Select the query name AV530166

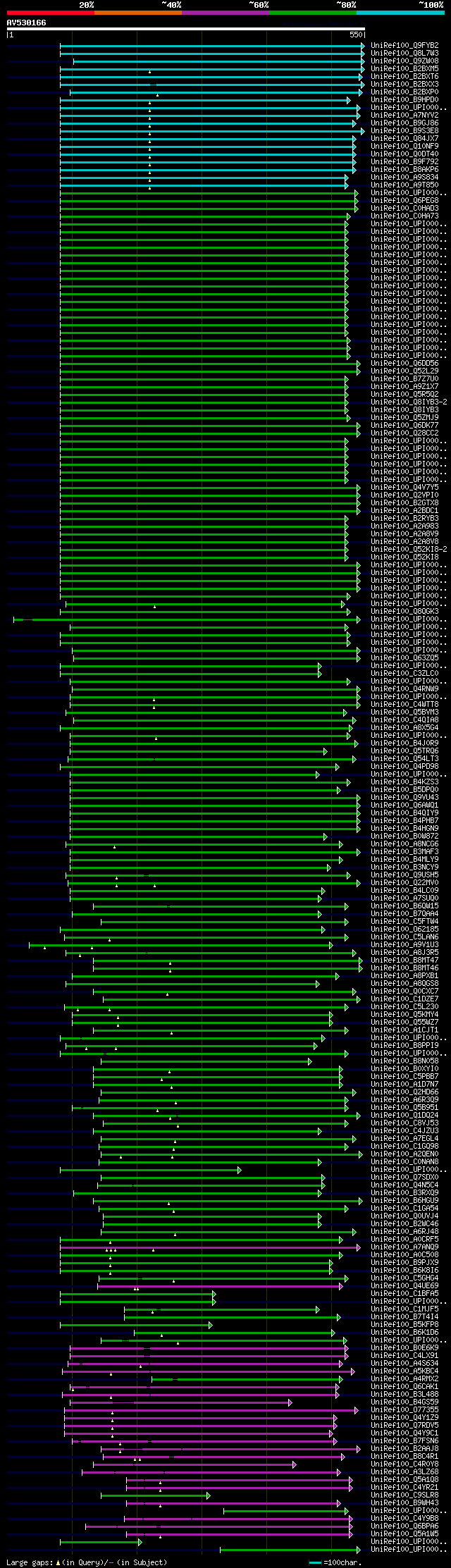pos(27,23)
